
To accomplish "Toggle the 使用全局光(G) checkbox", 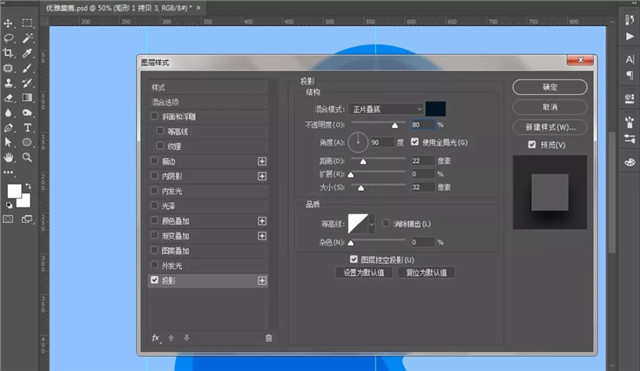I will 415,142.
